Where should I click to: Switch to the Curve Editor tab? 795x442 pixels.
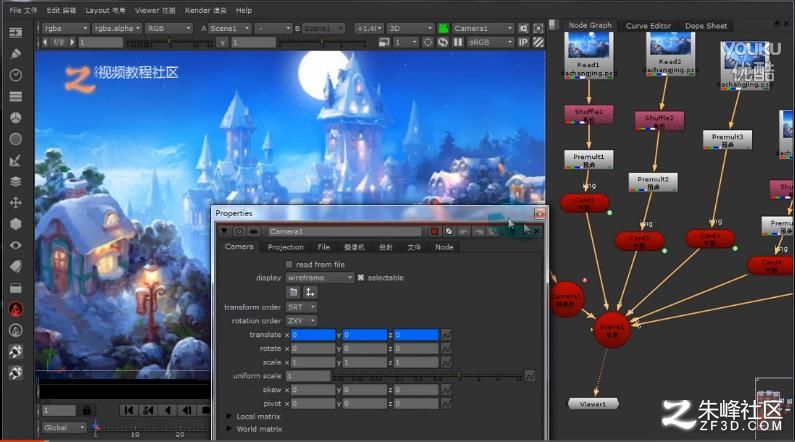648,25
